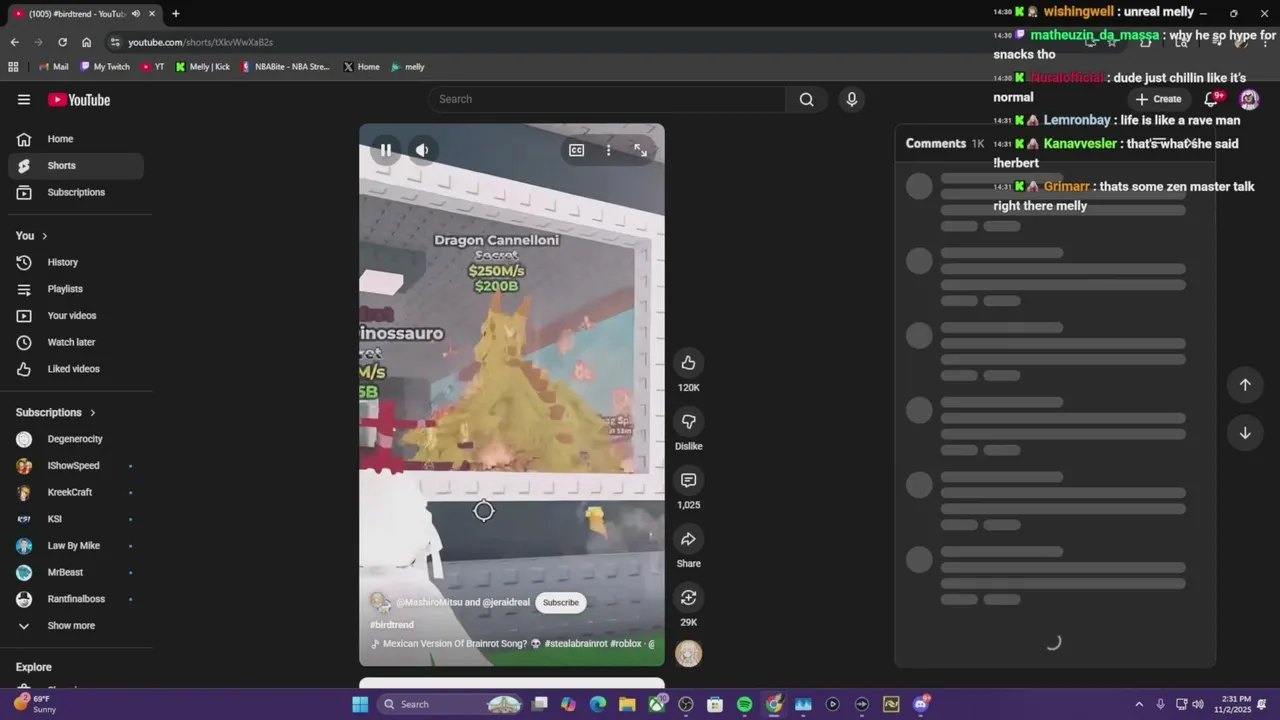Open the MrBeast channel

pyautogui.click(x=76, y=572)
